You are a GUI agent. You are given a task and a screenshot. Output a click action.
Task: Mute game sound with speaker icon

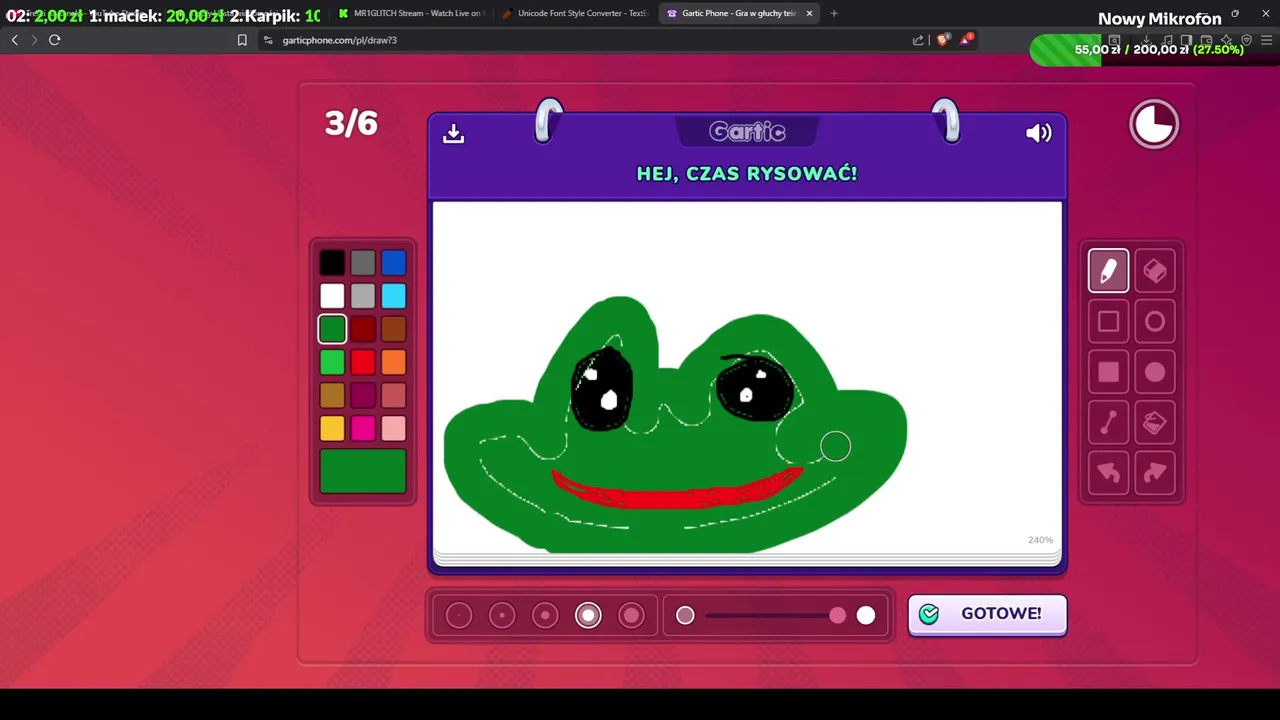[1038, 133]
